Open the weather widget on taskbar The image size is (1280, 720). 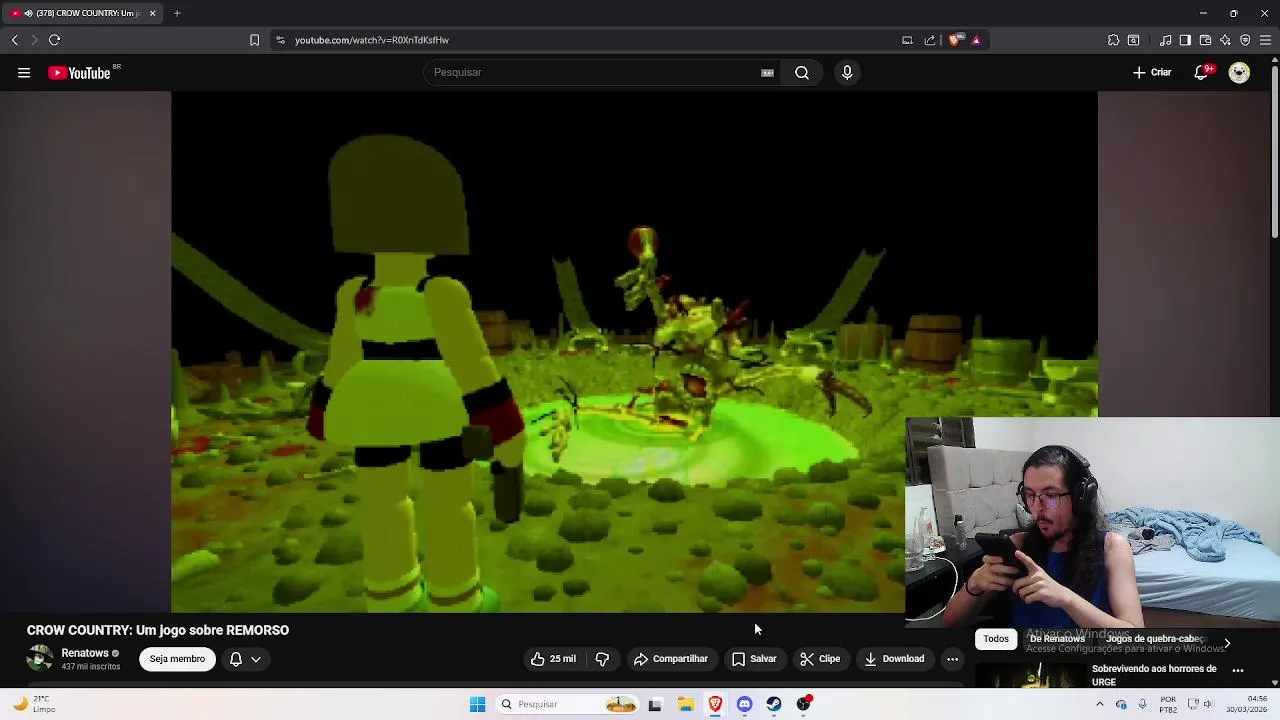coord(32,704)
